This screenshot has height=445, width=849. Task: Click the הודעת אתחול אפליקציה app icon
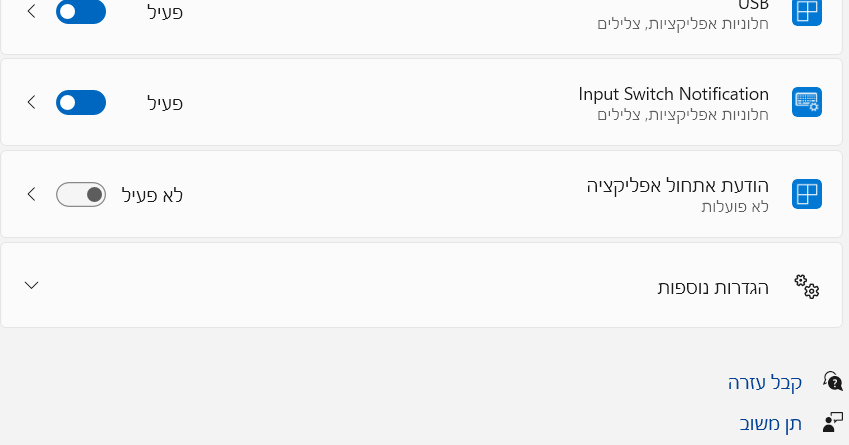pyautogui.click(x=806, y=194)
